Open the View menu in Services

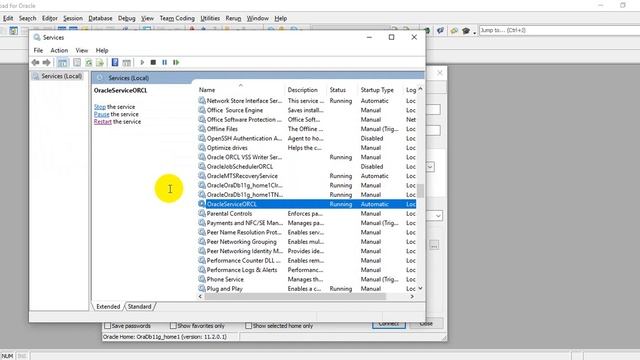pos(82,50)
